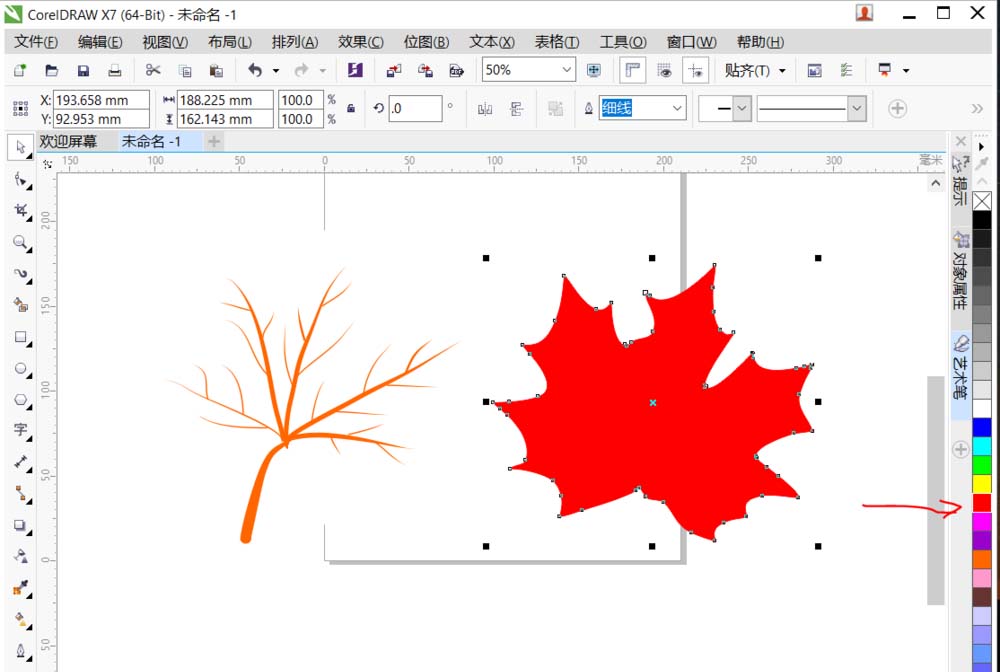Click the 艺术笔 docker tab

[x=960, y=372]
